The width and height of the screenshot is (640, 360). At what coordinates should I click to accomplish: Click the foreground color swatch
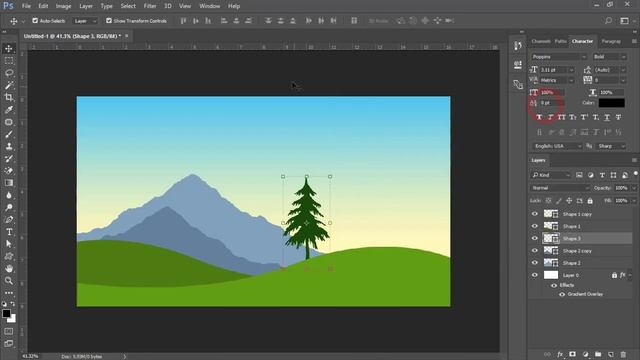point(6,313)
